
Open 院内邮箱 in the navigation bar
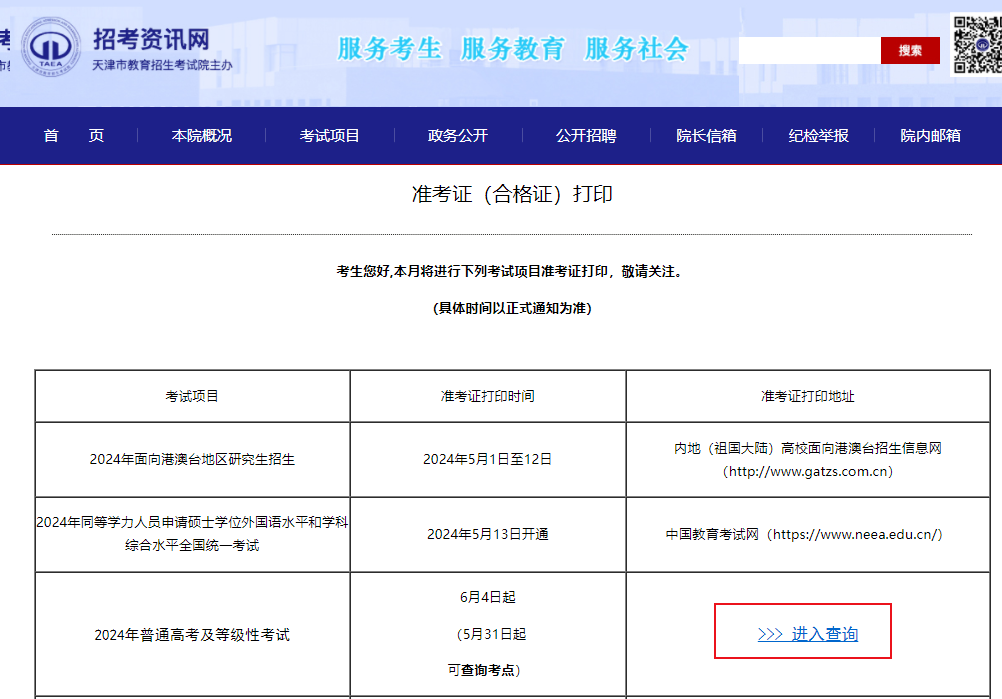click(x=930, y=136)
